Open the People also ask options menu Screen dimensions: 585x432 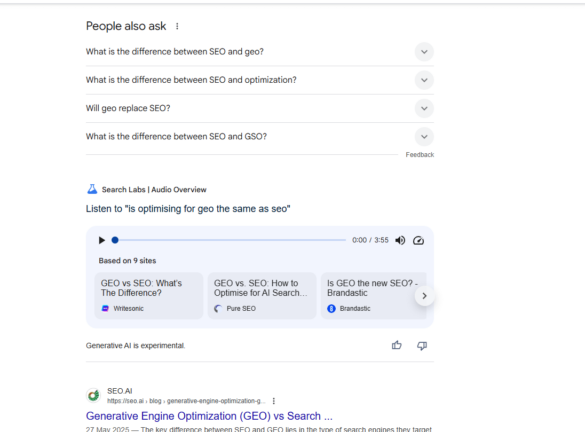[177, 26]
